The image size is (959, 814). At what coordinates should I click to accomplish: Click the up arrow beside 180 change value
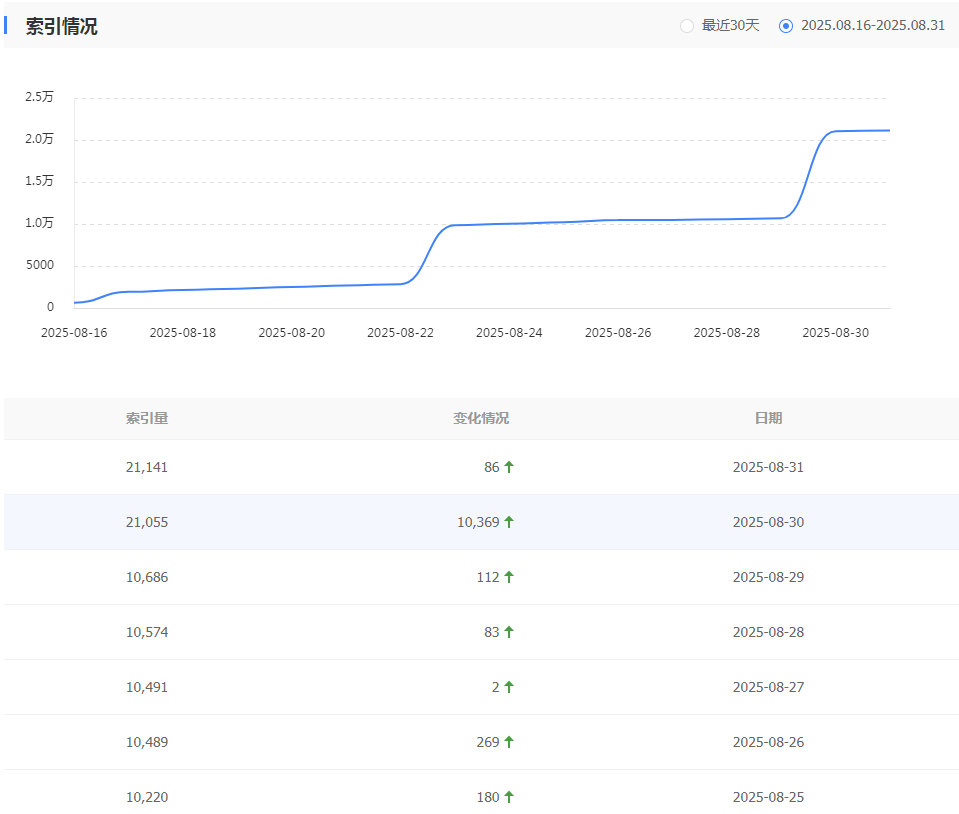click(x=510, y=796)
